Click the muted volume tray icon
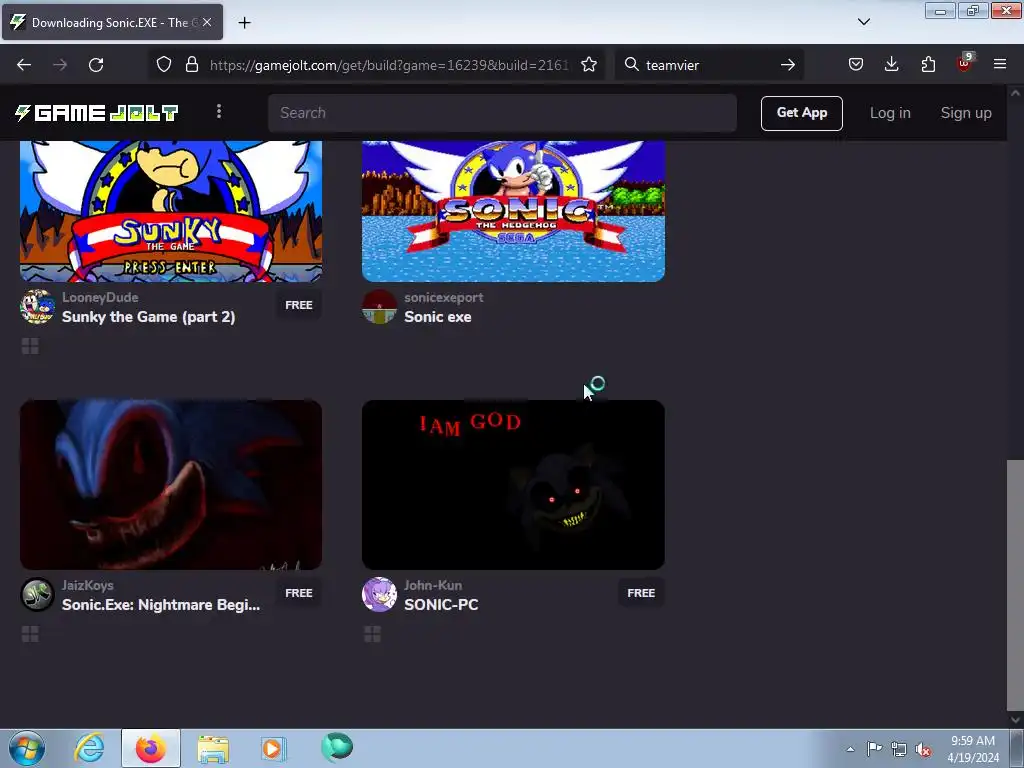The height and width of the screenshot is (768, 1024). (923, 749)
